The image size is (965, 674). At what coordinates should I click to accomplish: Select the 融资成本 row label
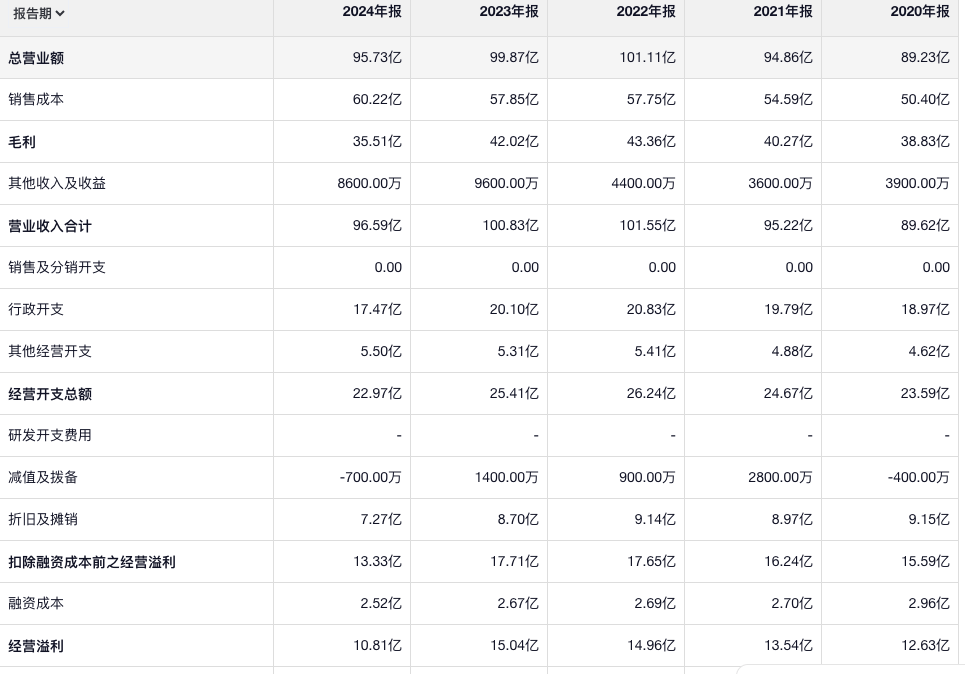36,604
